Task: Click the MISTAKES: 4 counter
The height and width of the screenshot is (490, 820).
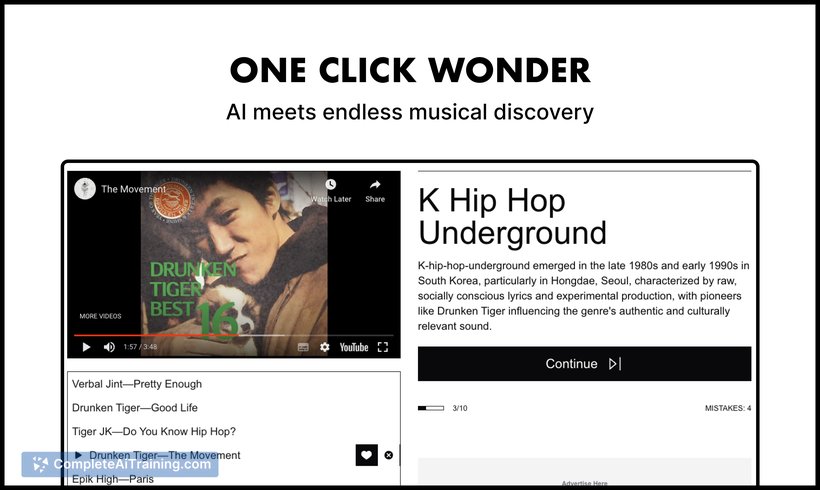Action: click(x=727, y=408)
